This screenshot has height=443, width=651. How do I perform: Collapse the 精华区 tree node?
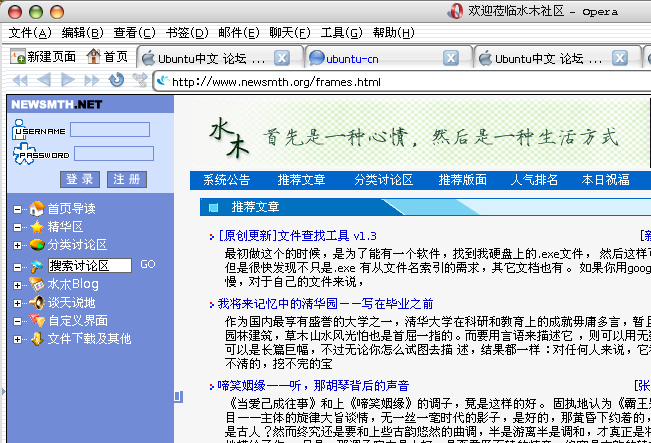[x=17, y=228]
